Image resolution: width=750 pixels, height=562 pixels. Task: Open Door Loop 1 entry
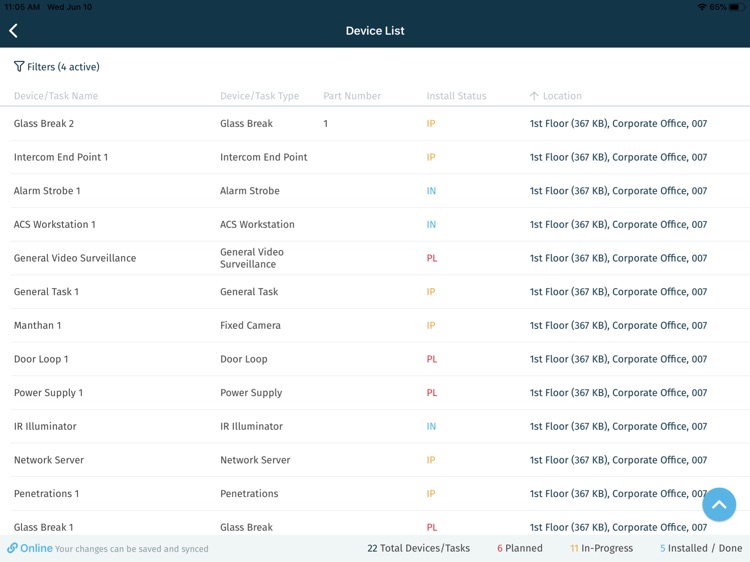pos(41,359)
